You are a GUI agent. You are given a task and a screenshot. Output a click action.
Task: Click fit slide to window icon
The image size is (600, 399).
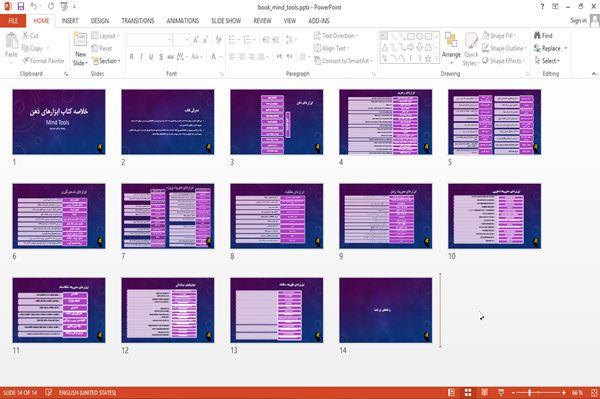click(594, 392)
